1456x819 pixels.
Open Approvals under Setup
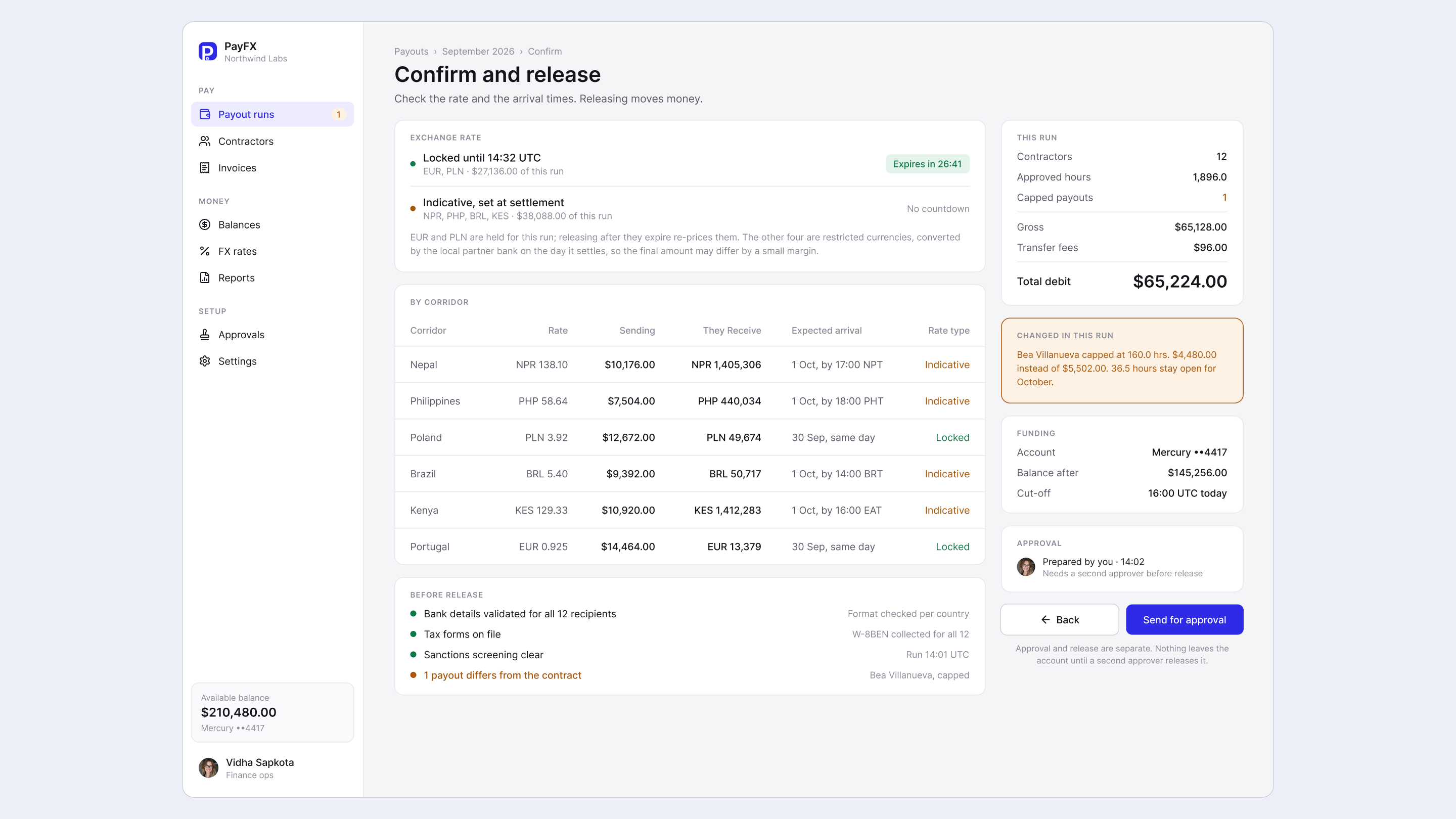pos(272,335)
